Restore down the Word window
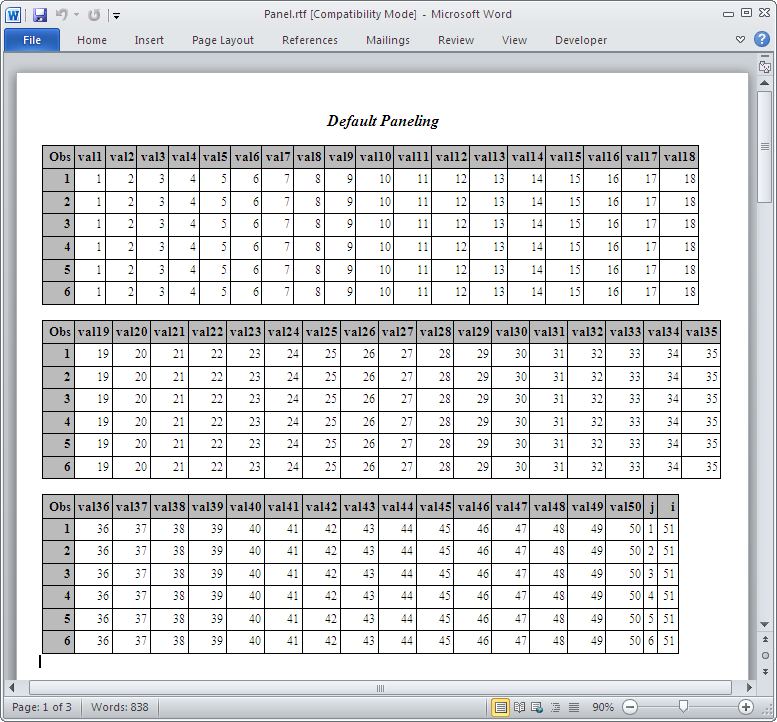This screenshot has height=722, width=777. tap(746, 13)
